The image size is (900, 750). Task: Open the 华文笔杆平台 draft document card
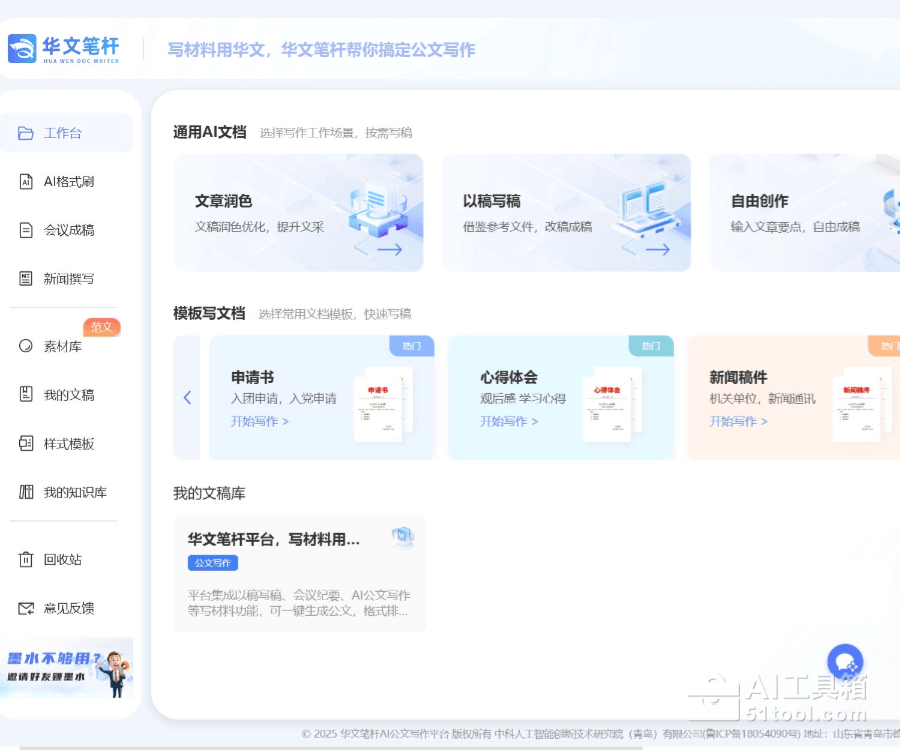(x=299, y=573)
